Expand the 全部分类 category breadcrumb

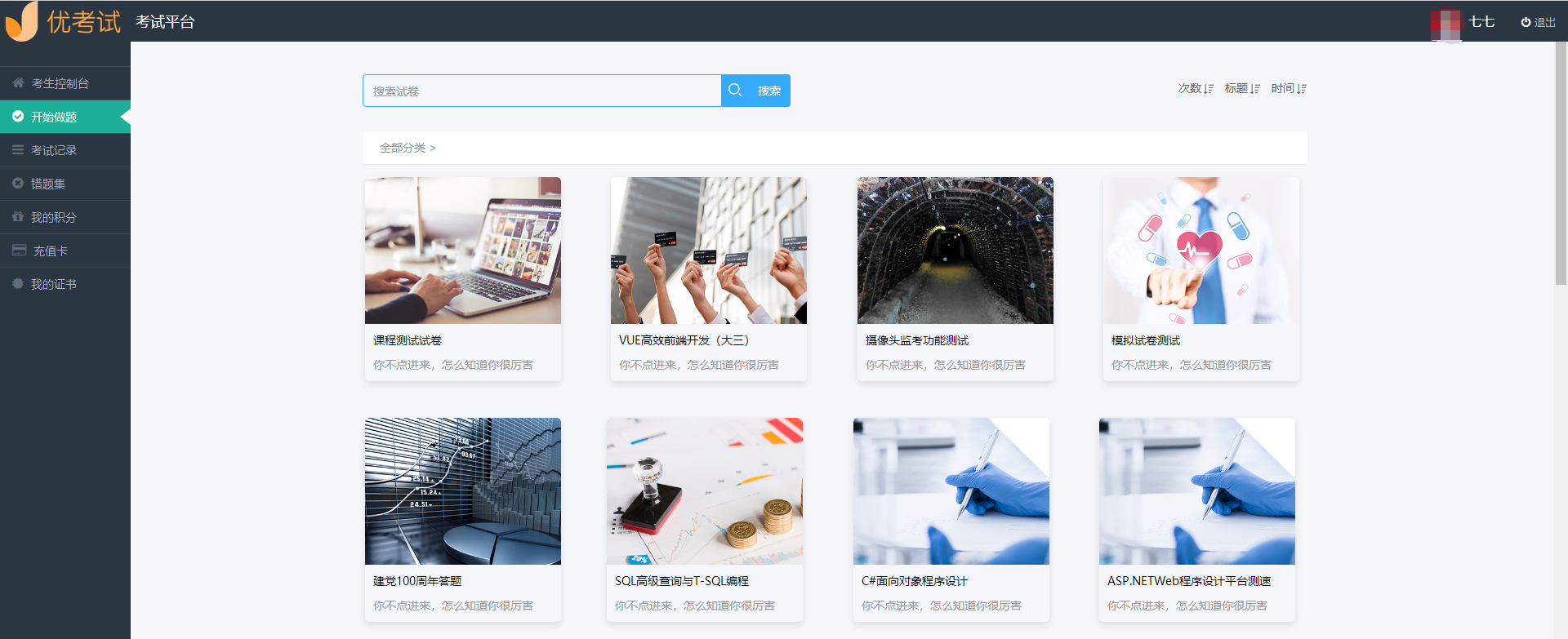pyautogui.click(x=408, y=148)
